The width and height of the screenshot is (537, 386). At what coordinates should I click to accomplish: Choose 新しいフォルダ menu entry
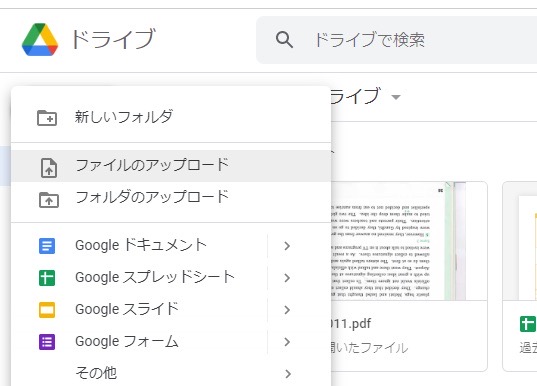tap(171, 117)
